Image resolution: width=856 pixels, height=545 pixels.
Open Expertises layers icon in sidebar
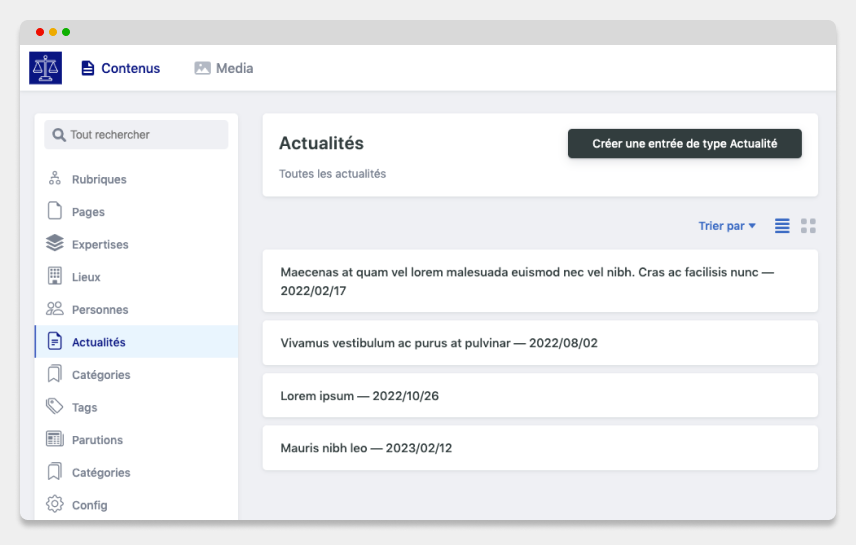click(55, 243)
